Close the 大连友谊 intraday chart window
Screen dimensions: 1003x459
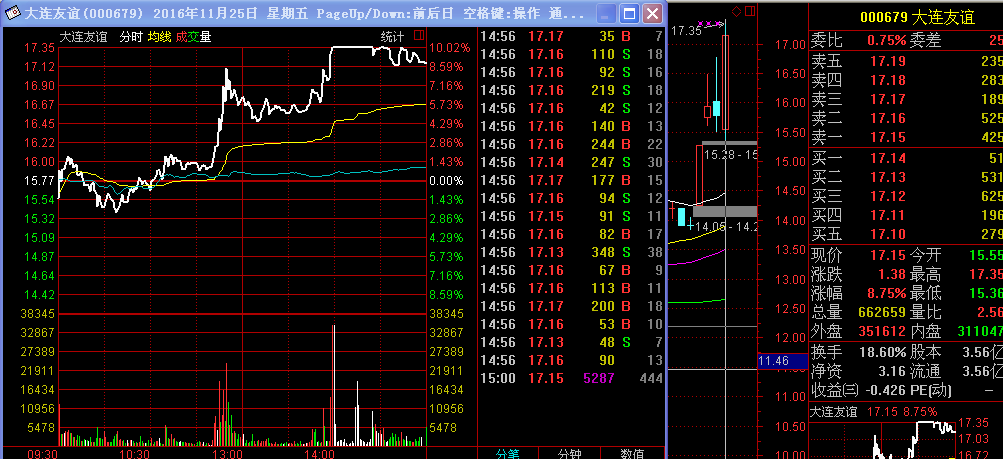(651, 14)
